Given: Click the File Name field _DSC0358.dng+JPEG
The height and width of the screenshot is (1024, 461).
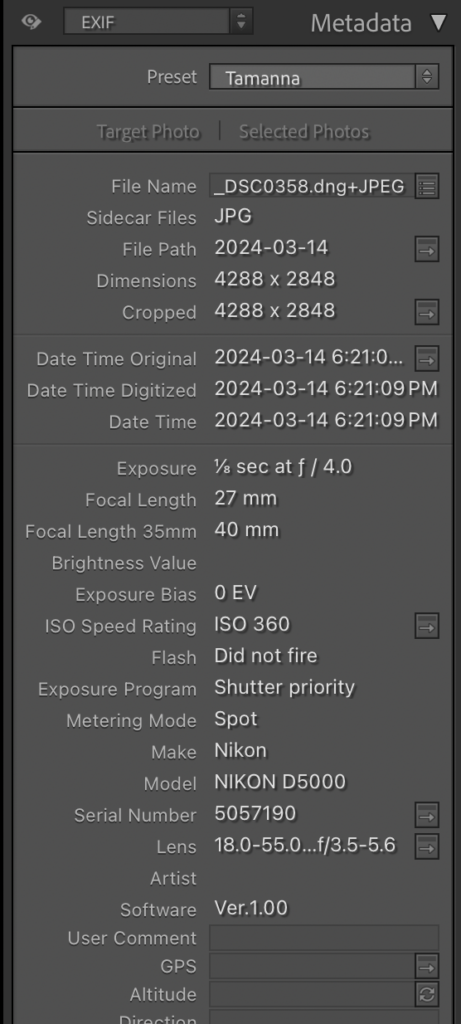Looking at the screenshot, I should tap(311, 186).
